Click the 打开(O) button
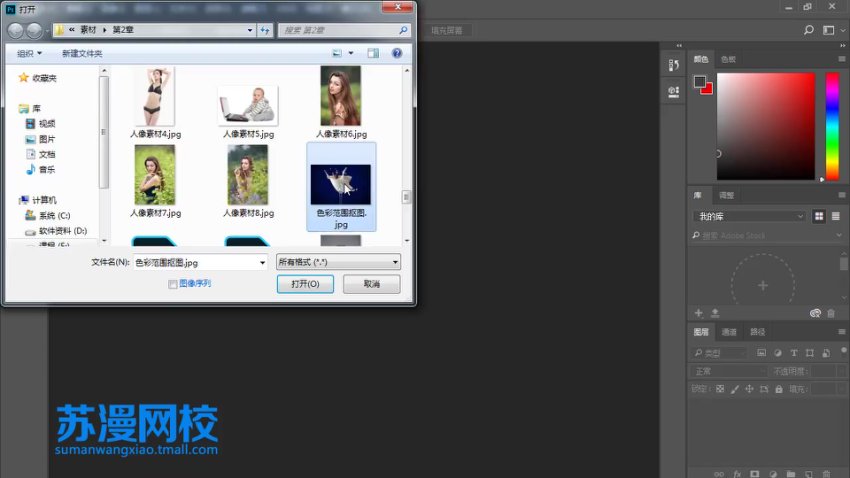This screenshot has height=478, width=850. (x=305, y=284)
